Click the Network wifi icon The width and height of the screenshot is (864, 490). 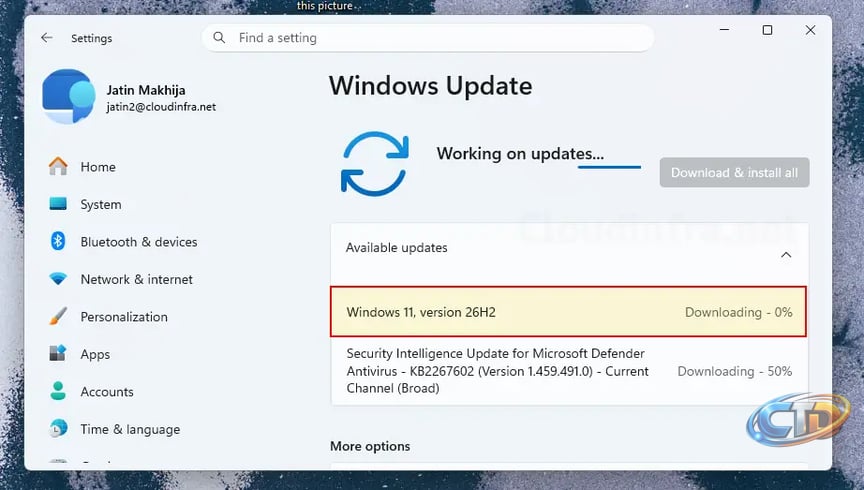58,279
